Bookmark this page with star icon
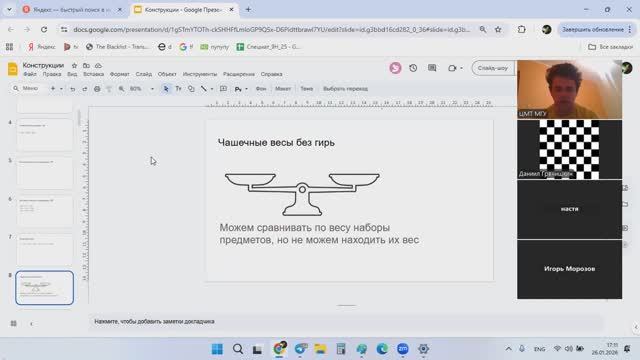The width and height of the screenshot is (640, 360). coord(498,29)
